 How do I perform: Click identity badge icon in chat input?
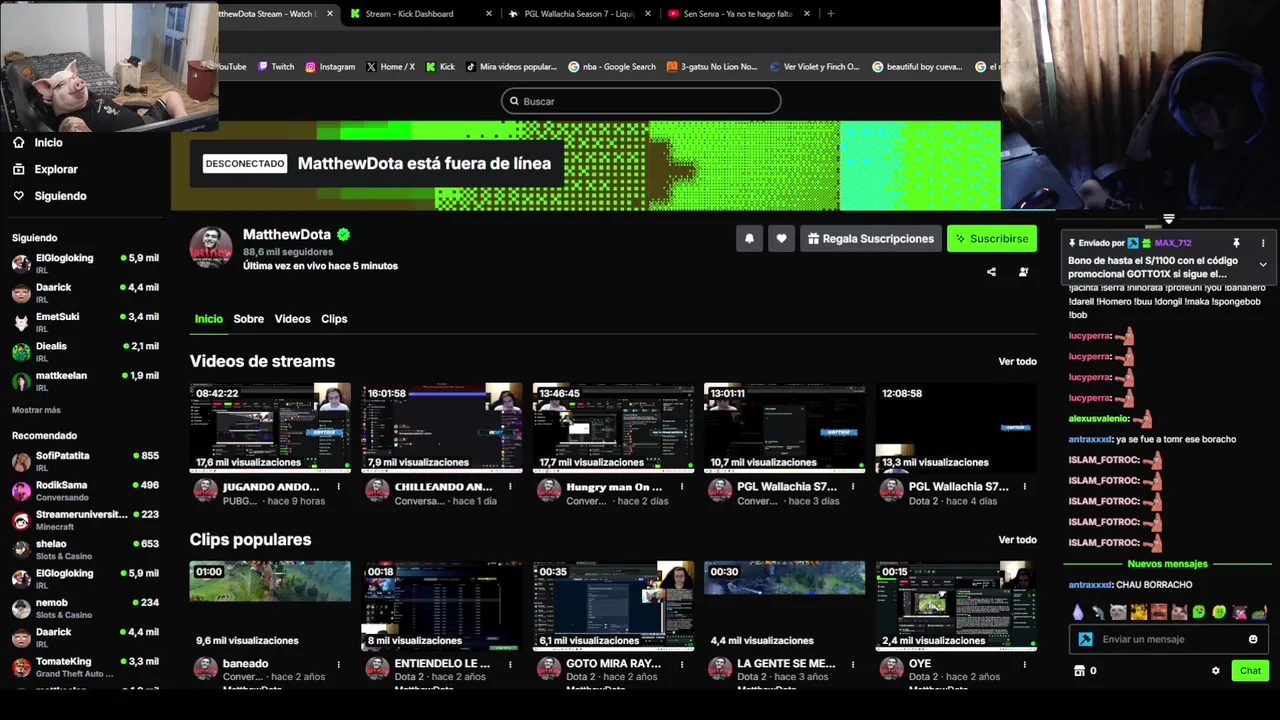pyautogui.click(x=1085, y=639)
